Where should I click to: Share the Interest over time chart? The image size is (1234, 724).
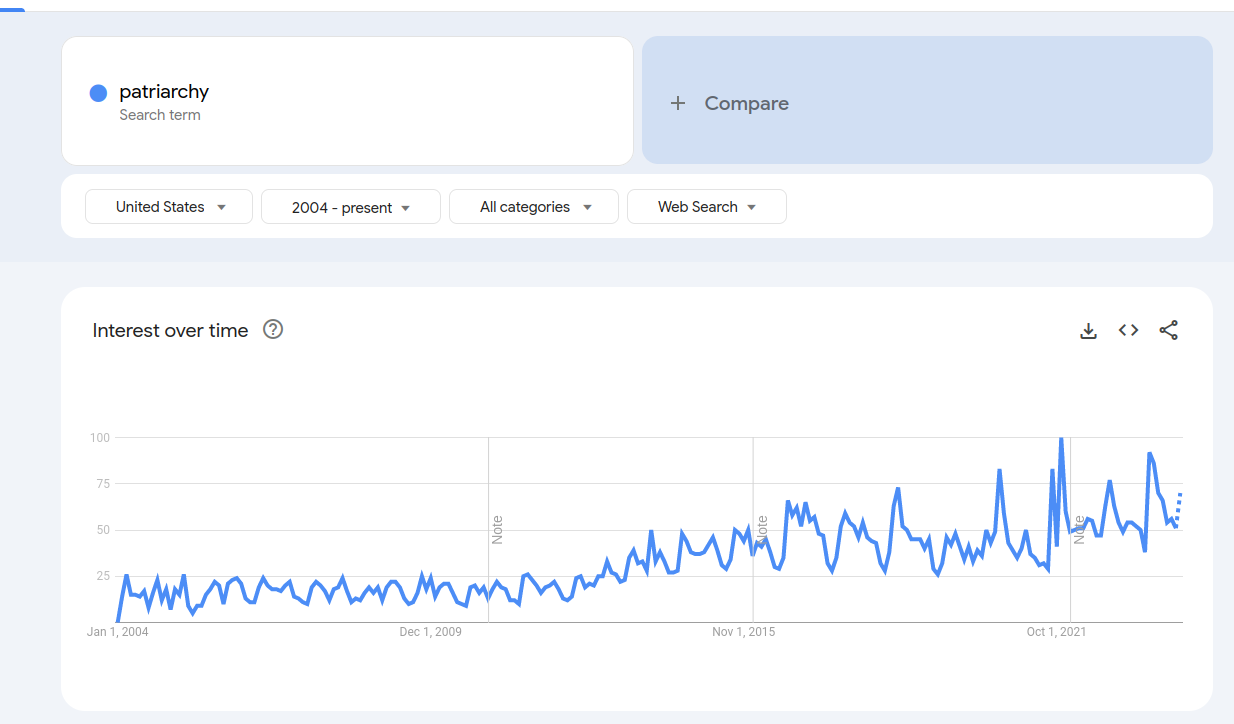(x=1169, y=330)
